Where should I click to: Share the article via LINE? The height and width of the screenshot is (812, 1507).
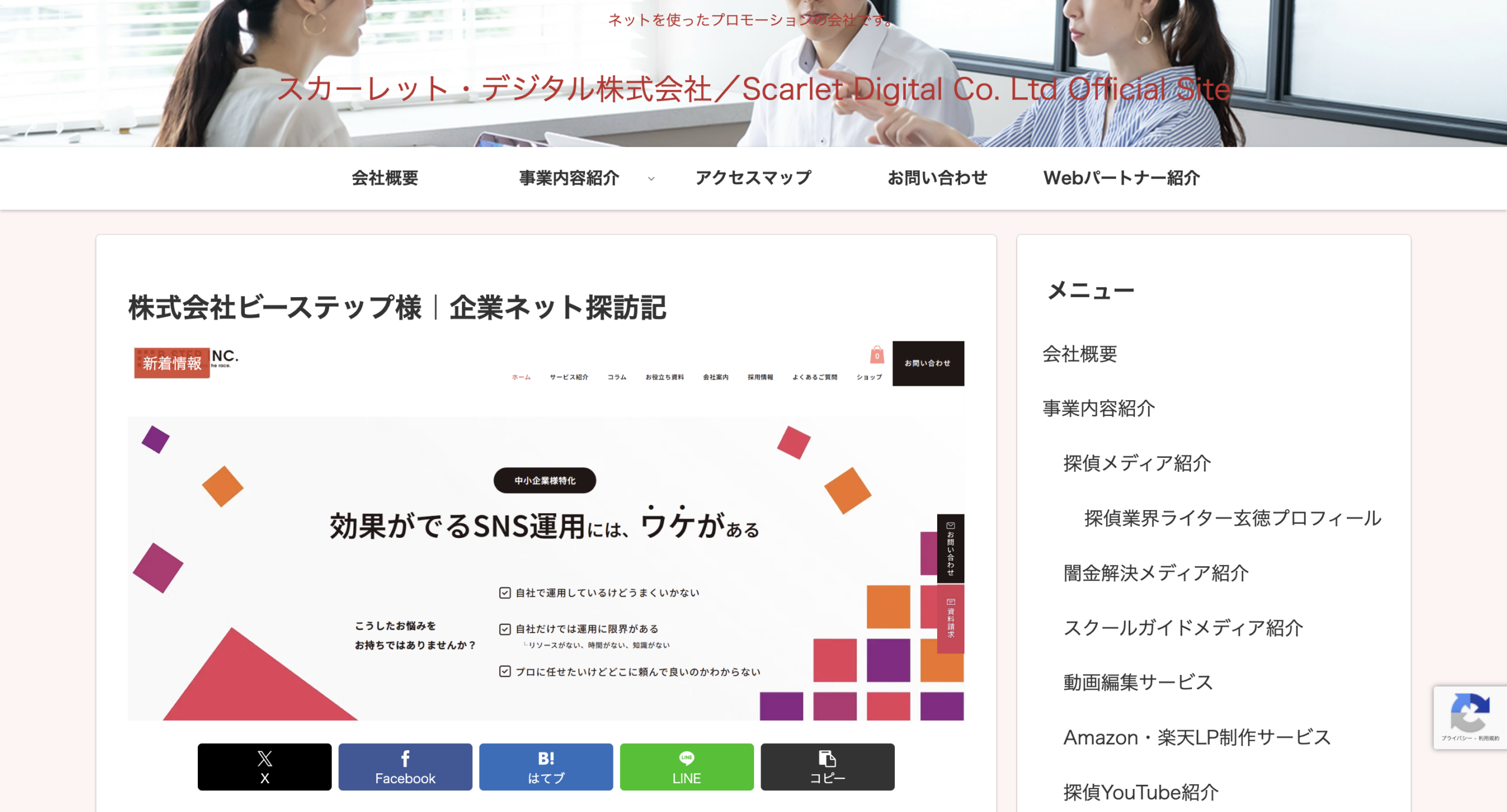pos(686,767)
